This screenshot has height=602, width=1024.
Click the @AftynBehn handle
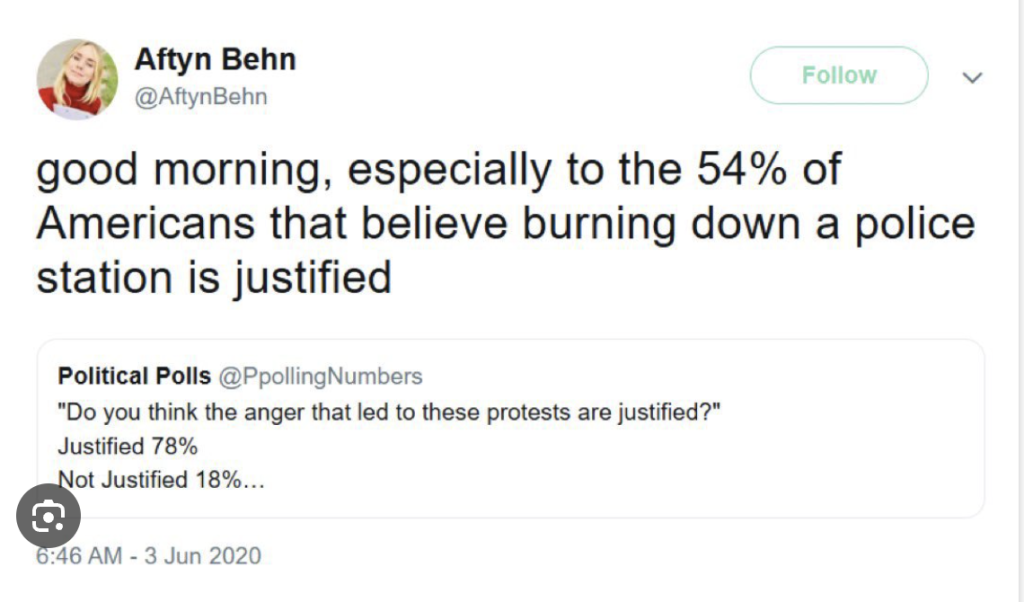200,98
